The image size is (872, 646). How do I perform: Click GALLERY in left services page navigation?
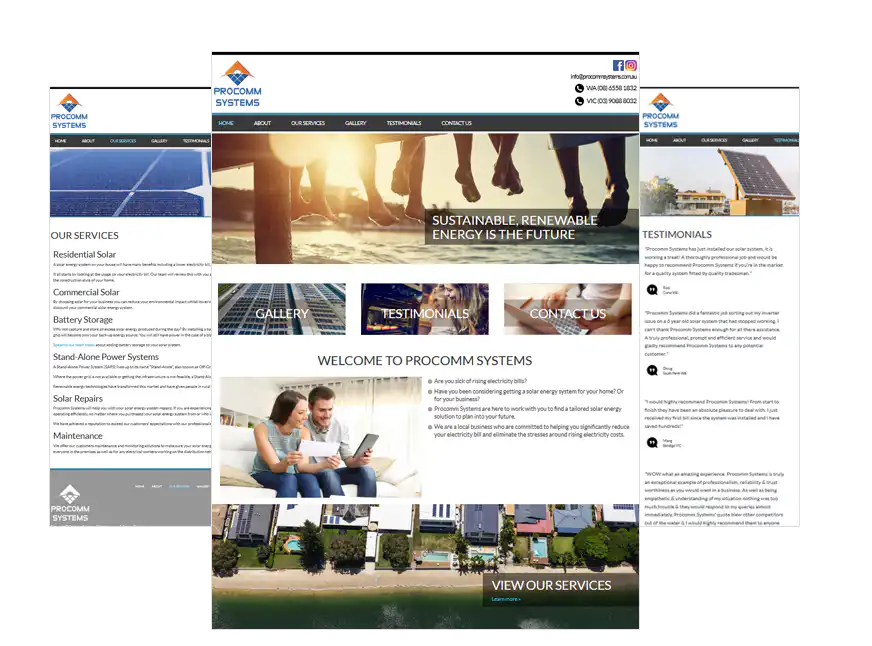(159, 141)
